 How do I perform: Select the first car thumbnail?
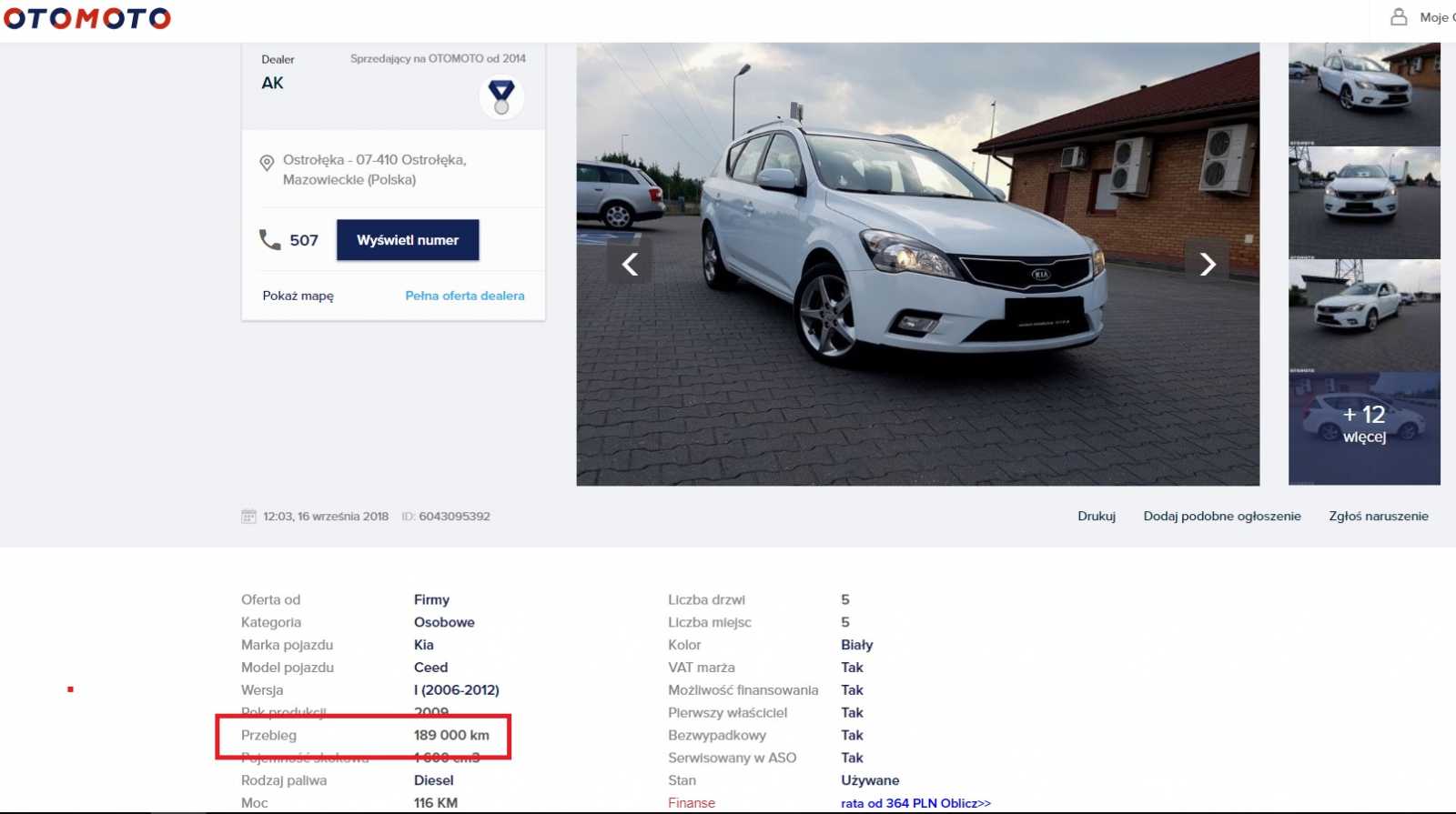(1363, 94)
